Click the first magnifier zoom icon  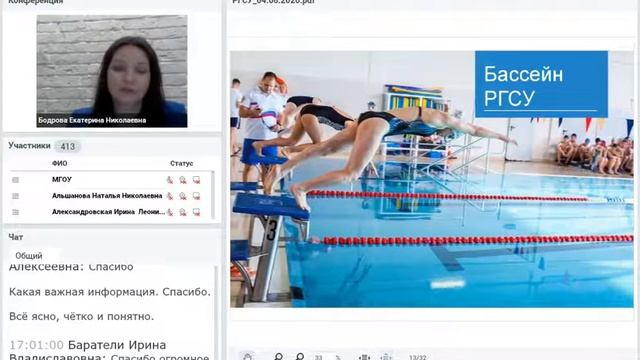[279, 357]
